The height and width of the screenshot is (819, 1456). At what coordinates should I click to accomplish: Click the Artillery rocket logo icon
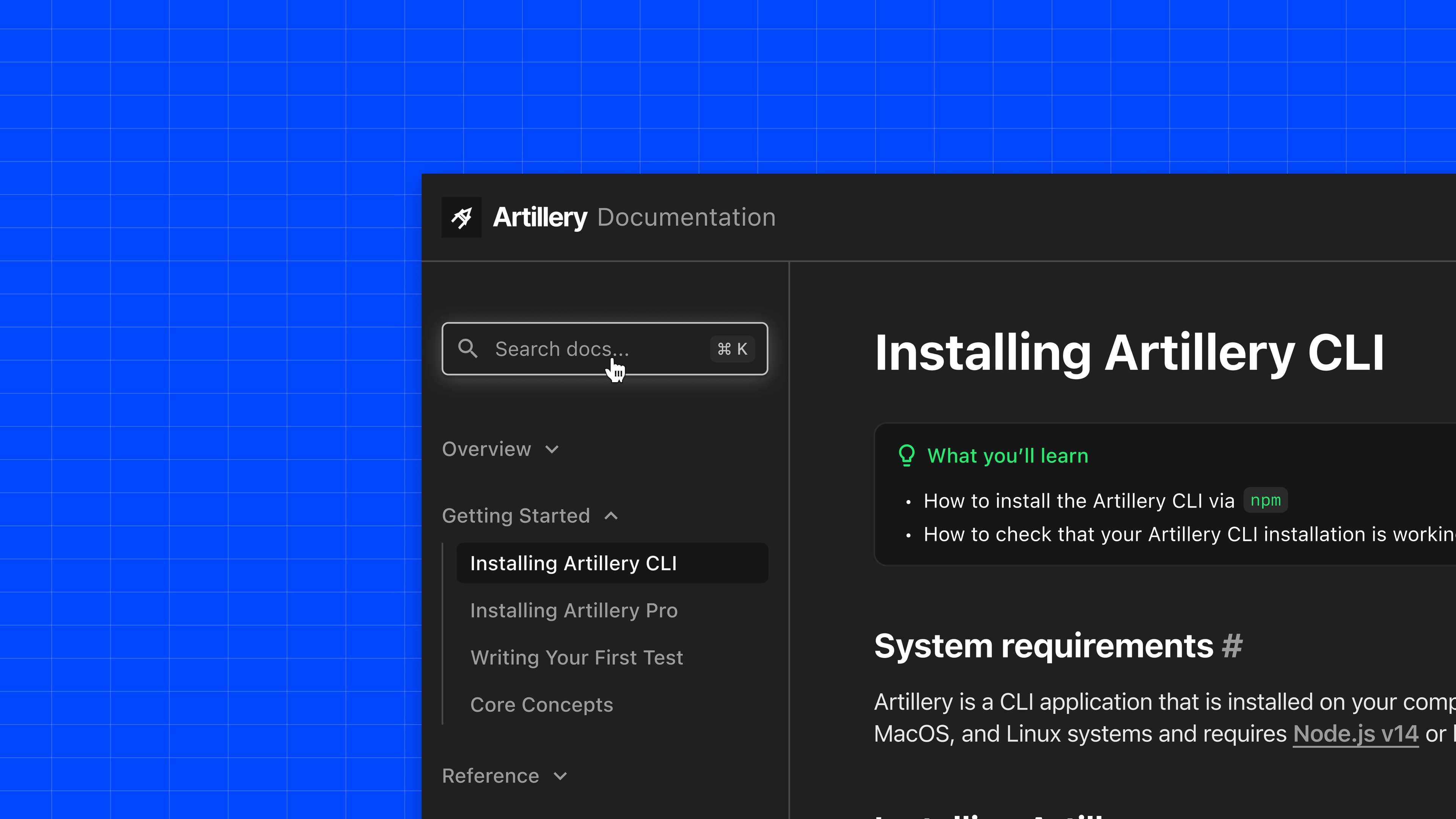tap(461, 217)
